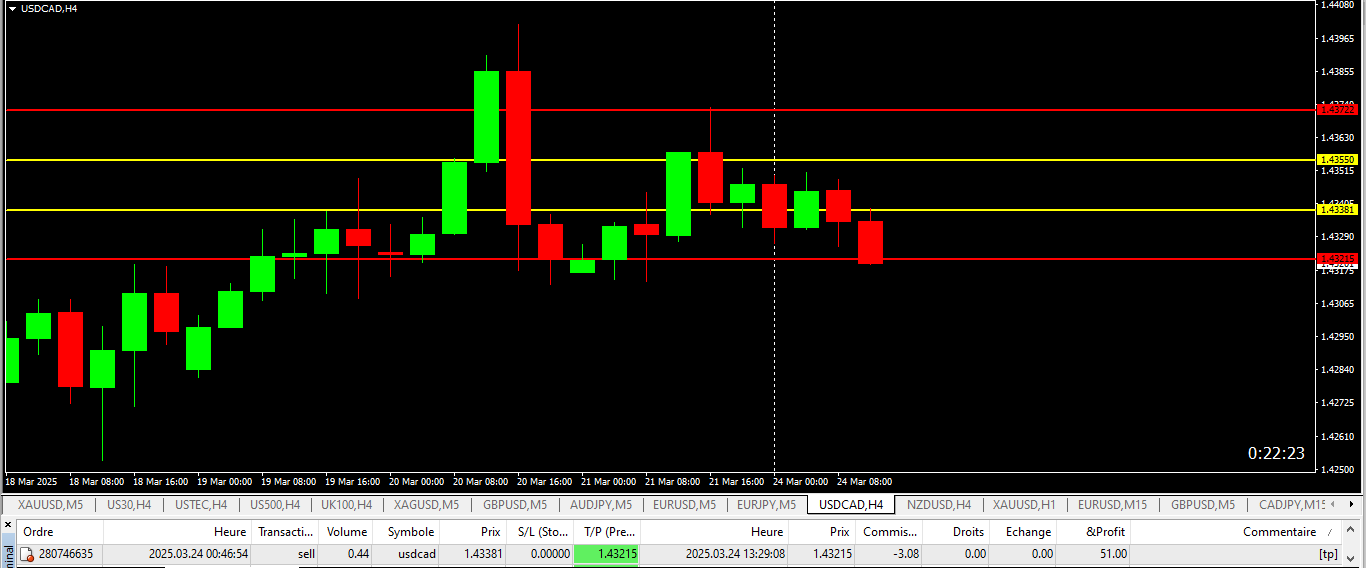Select the XAGUSD,M5 chart tab

[427, 505]
